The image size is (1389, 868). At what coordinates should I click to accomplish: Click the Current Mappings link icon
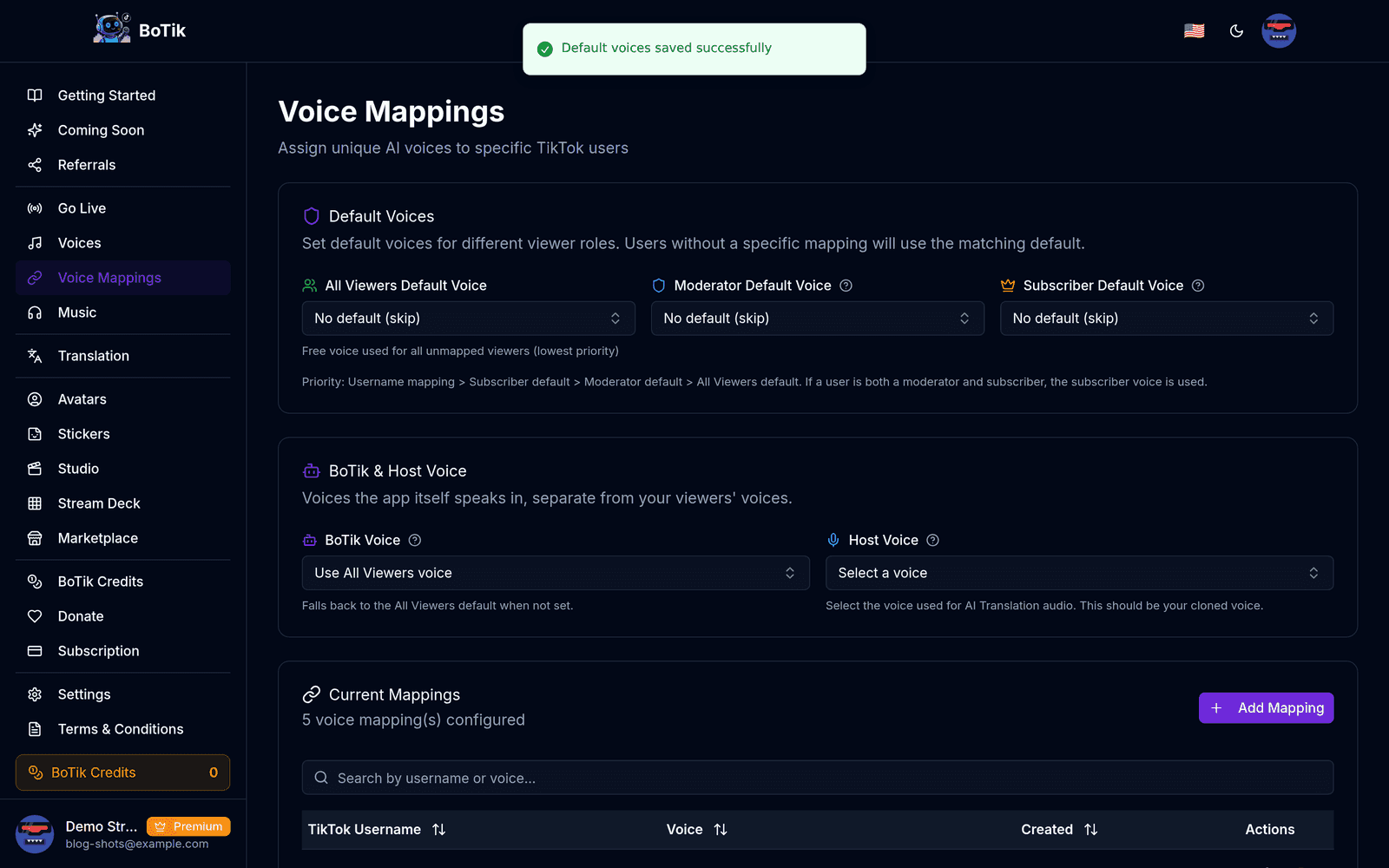coord(312,694)
